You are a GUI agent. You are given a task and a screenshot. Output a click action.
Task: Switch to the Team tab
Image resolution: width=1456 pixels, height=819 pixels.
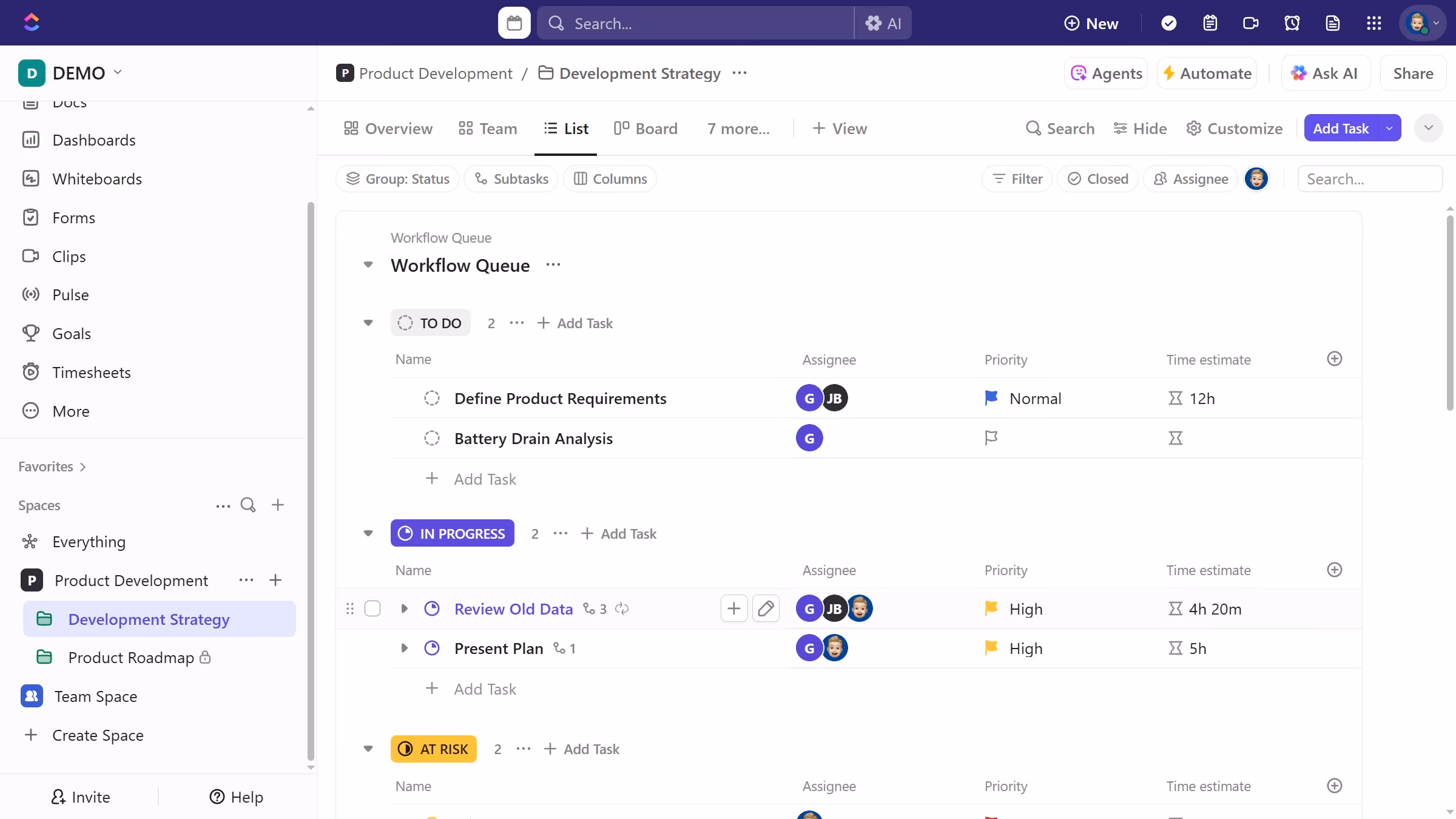point(488,129)
